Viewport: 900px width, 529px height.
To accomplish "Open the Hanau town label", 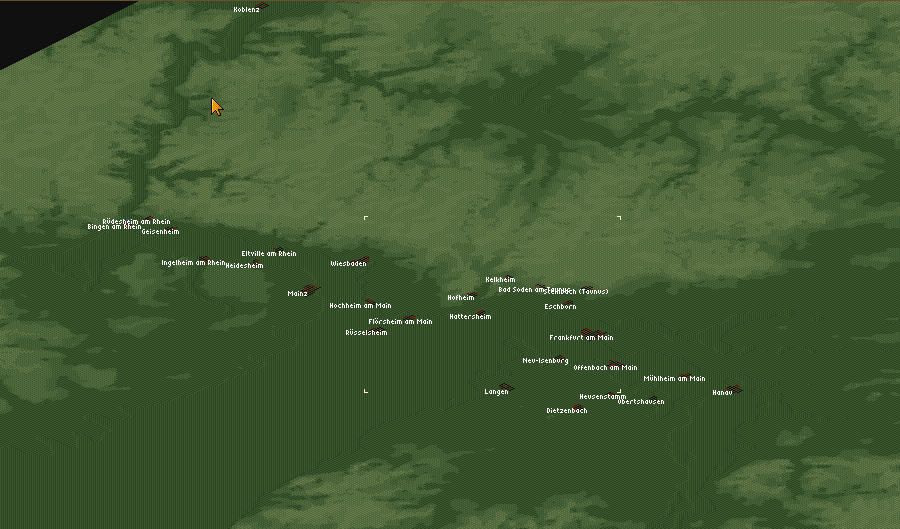I will pyautogui.click(x=722, y=393).
